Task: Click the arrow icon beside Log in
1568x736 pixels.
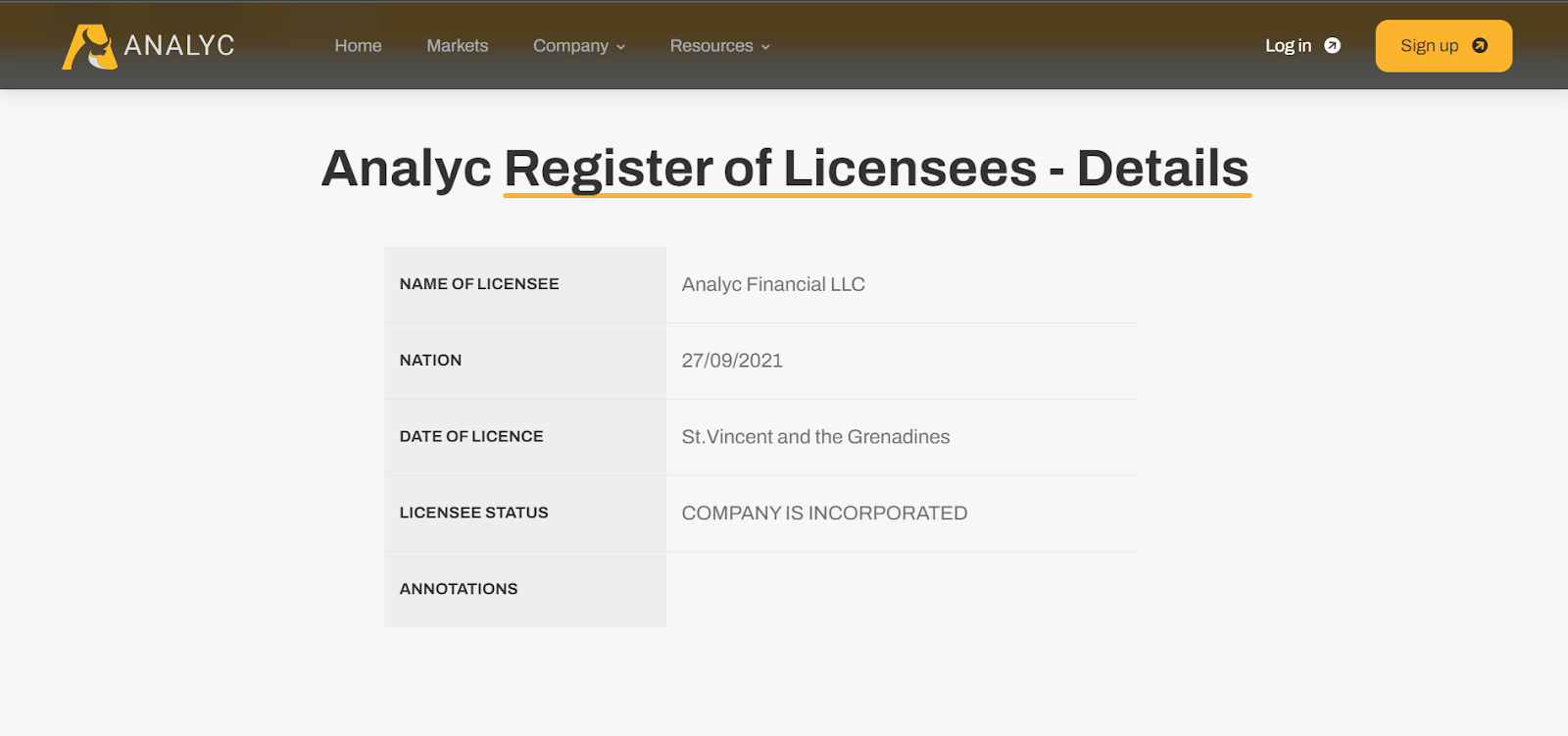Action: (x=1333, y=46)
